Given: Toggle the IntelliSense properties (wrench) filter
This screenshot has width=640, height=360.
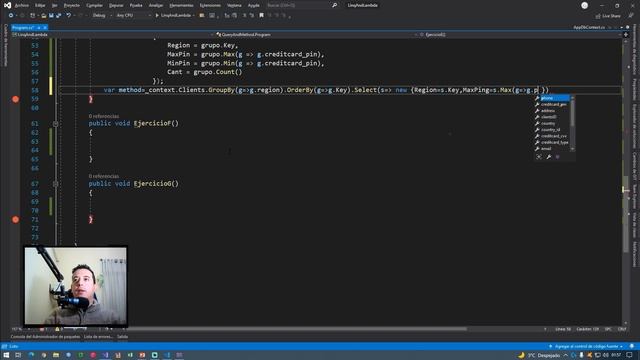Looking at the screenshot, I should 549,157.
